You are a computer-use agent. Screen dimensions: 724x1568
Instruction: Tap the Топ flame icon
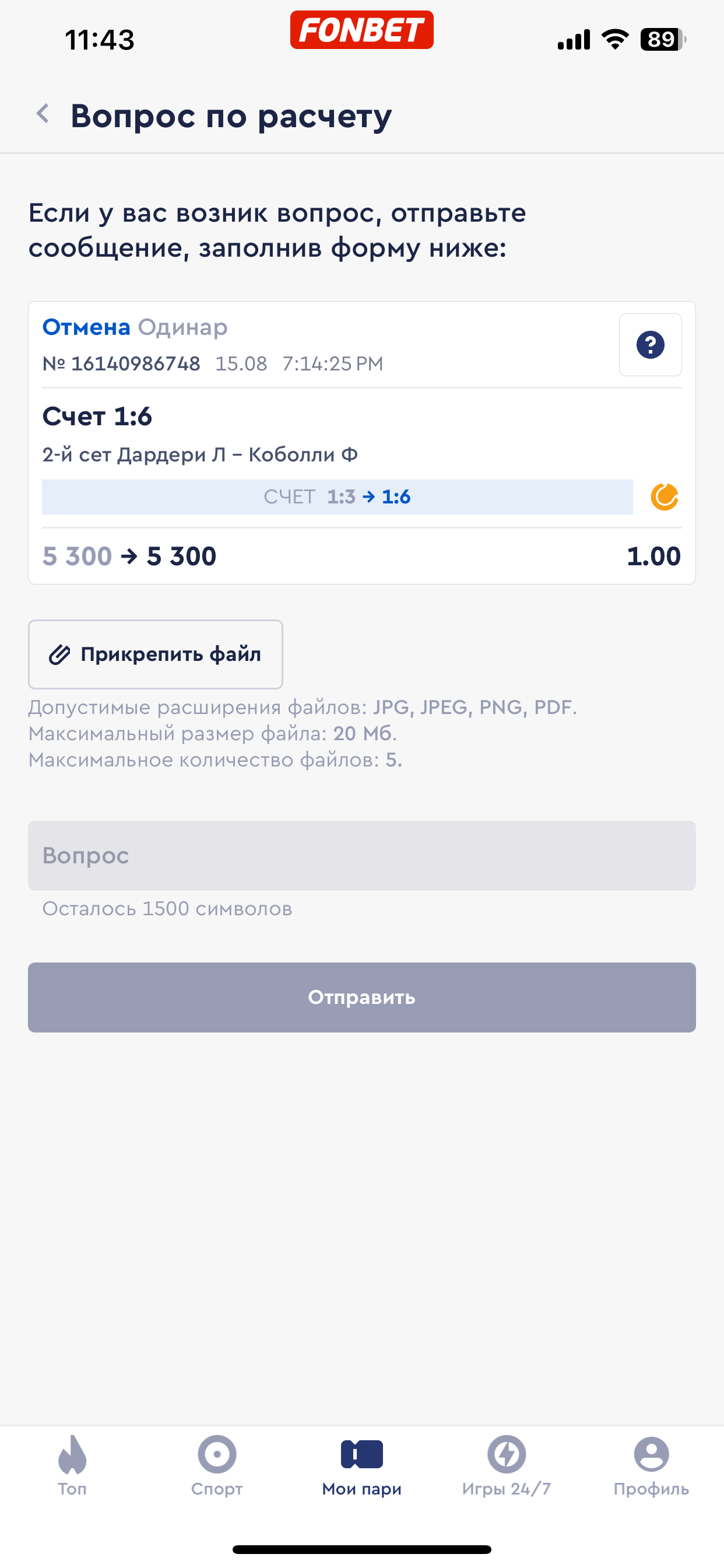(72, 1455)
